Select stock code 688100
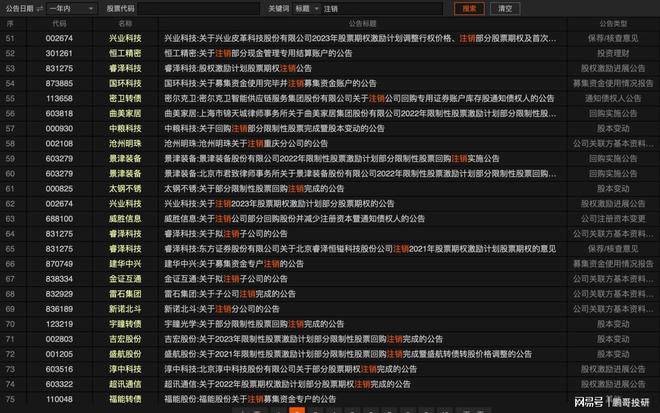Screen dimensions: 660x413 click(x=59, y=219)
